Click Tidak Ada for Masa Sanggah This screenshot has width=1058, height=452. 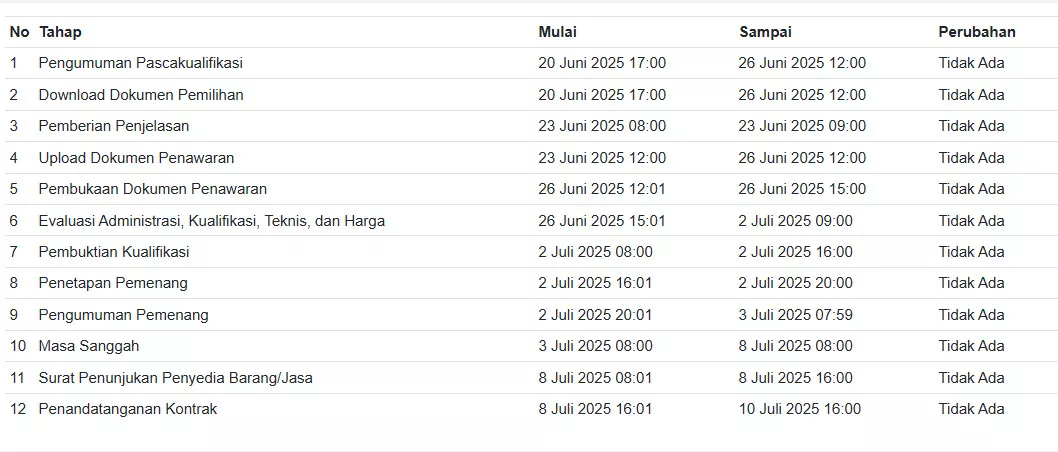coord(971,346)
